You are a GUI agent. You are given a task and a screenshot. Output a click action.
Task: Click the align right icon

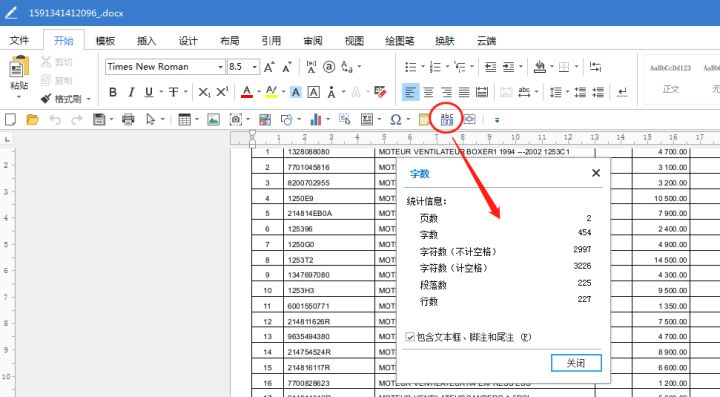pyautogui.click(x=446, y=92)
